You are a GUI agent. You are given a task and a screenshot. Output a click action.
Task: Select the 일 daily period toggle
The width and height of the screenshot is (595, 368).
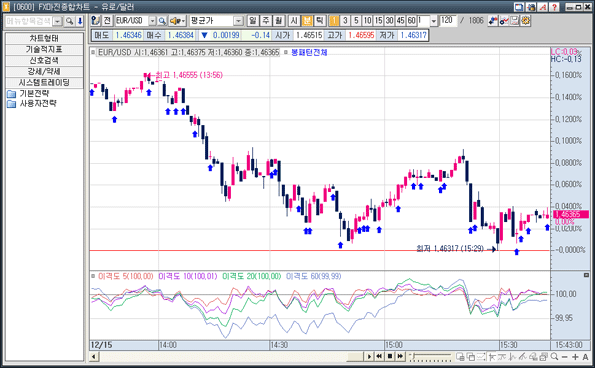tap(252, 20)
